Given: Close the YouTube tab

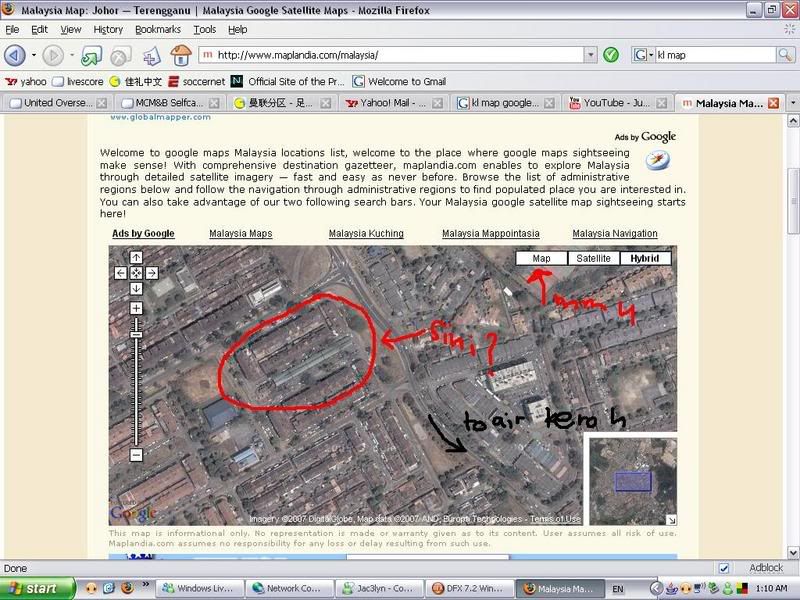Looking at the screenshot, I should [661, 103].
